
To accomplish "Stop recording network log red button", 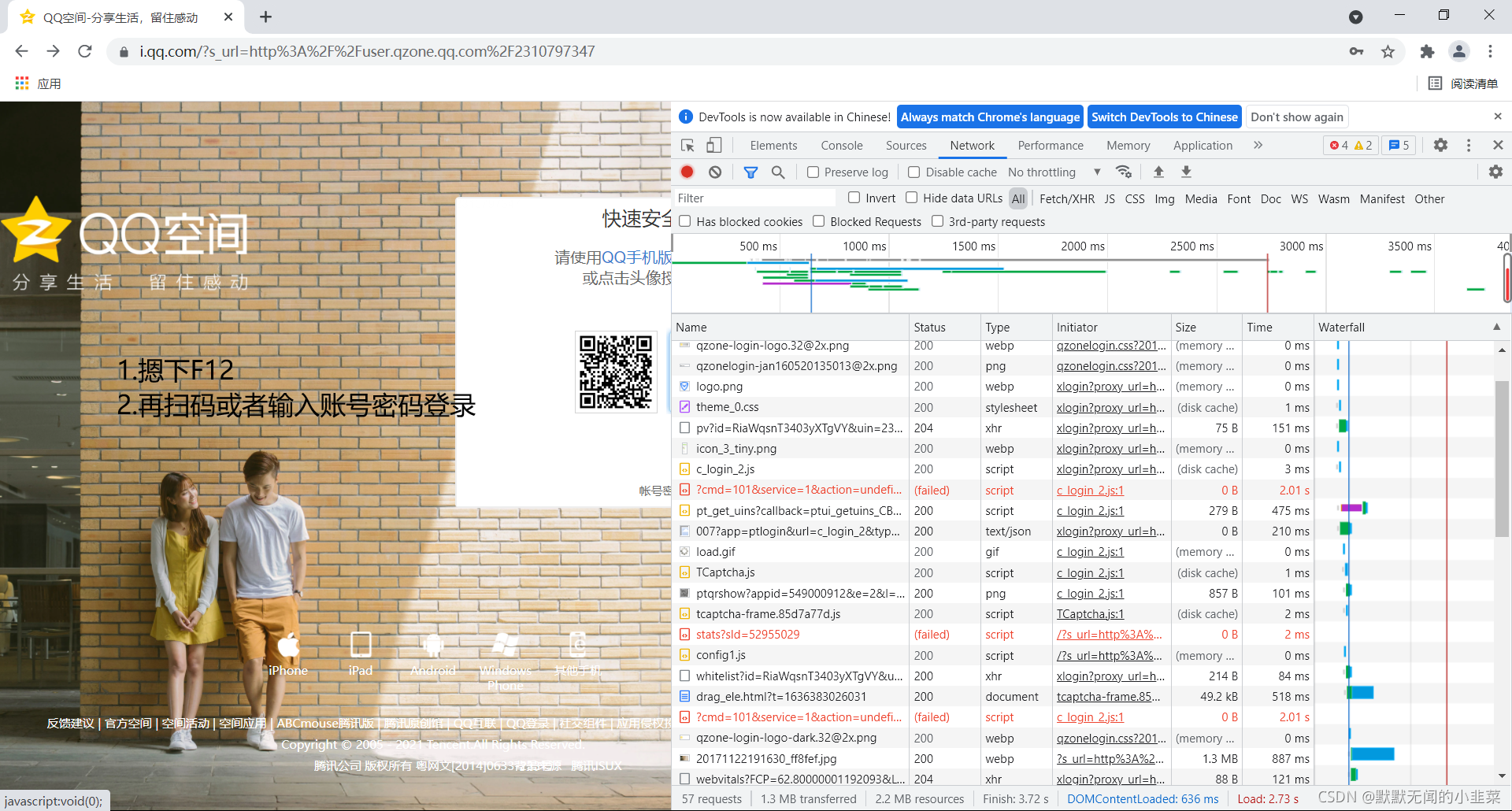I will pyautogui.click(x=687, y=172).
